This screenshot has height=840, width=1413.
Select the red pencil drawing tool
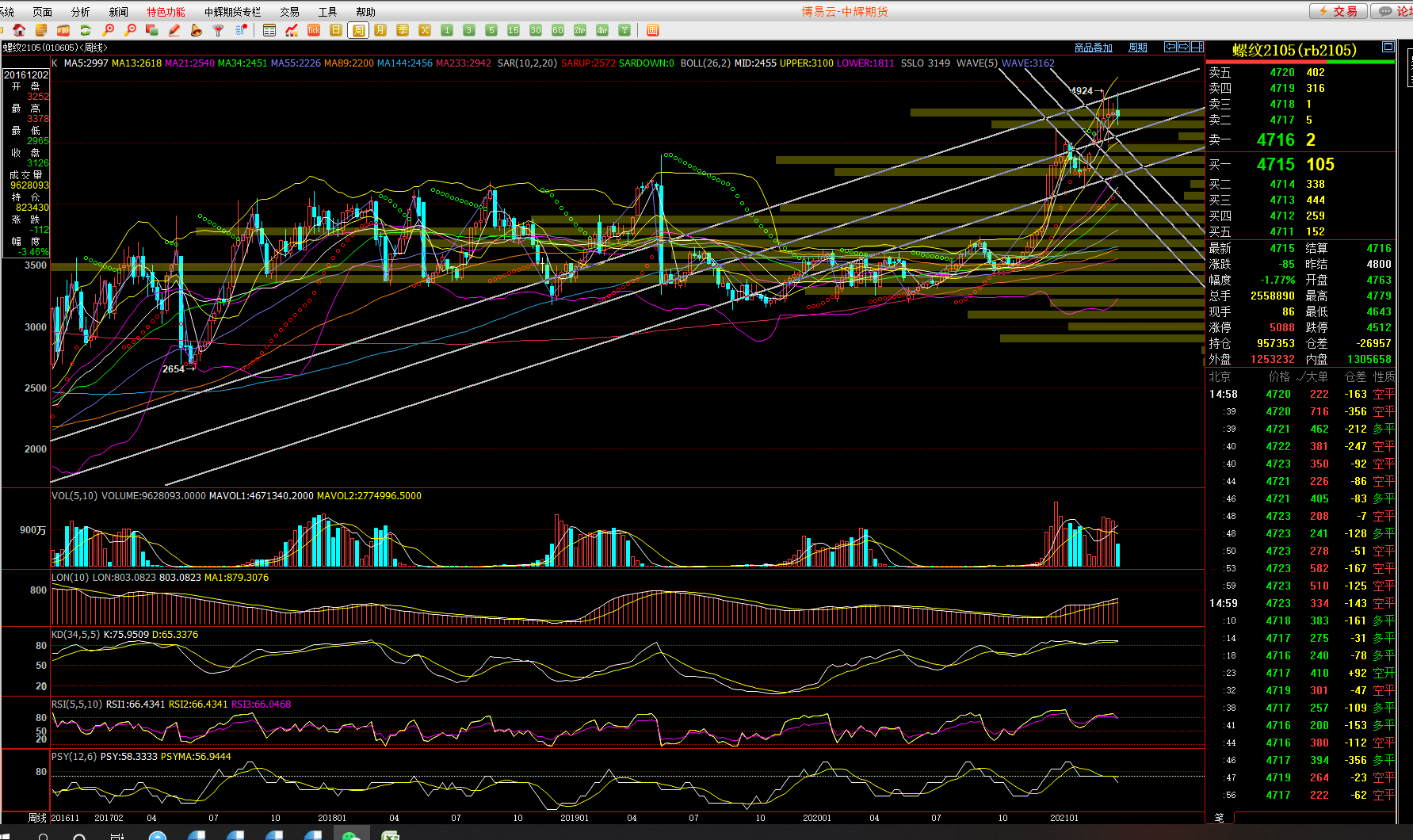click(x=174, y=30)
